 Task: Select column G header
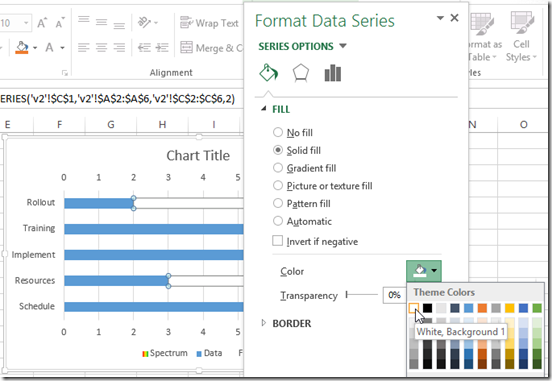[111, 124]
